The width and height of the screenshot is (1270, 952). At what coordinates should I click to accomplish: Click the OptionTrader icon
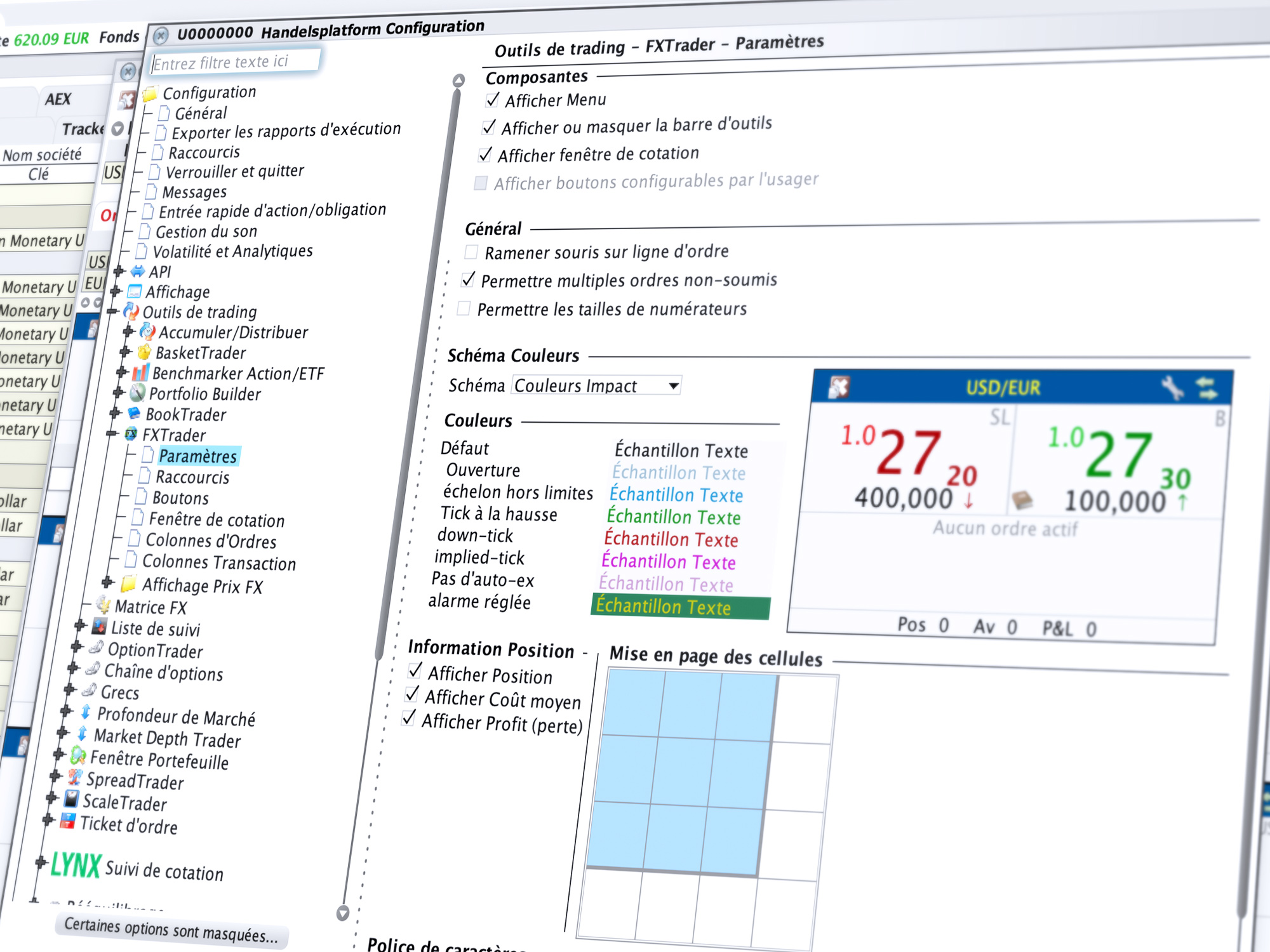(x=96, y=647)
